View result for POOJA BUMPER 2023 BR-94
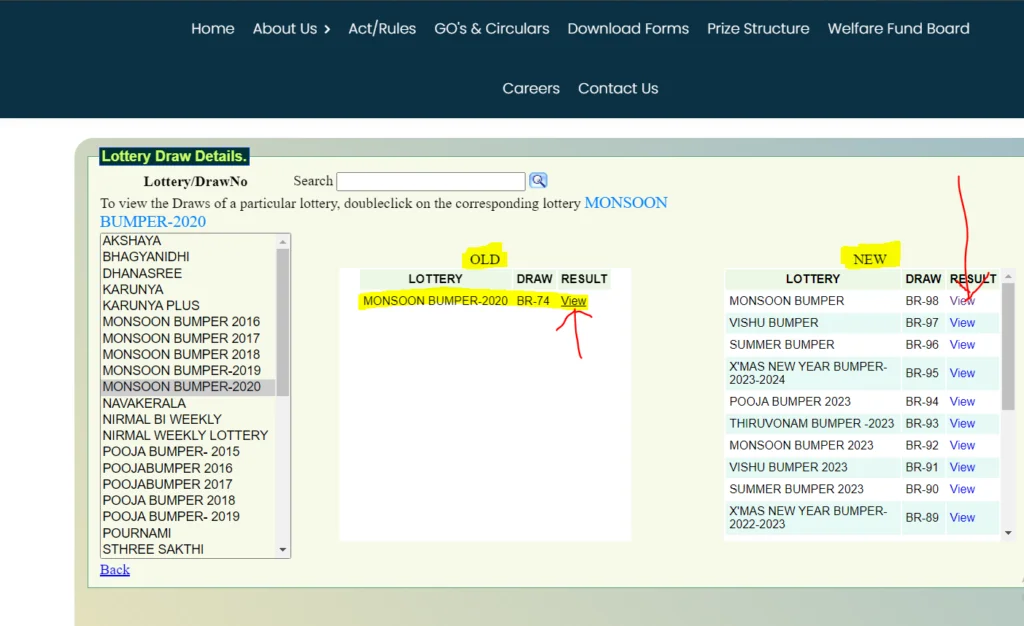 962,401
